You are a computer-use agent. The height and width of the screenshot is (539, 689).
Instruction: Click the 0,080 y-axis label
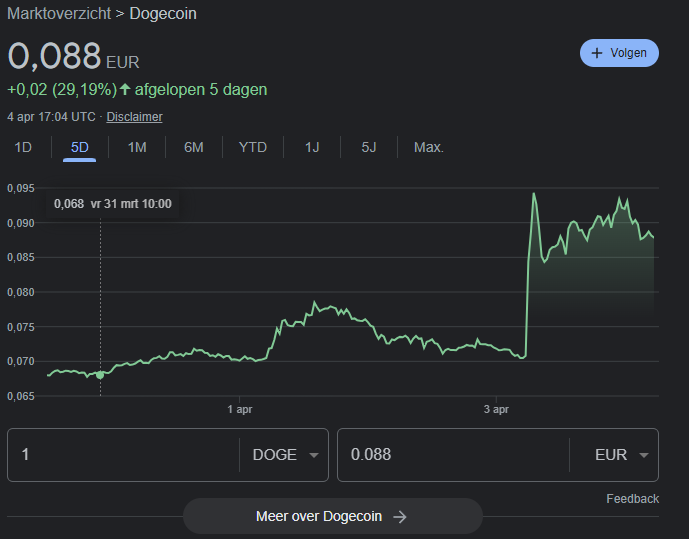(21, 292)
